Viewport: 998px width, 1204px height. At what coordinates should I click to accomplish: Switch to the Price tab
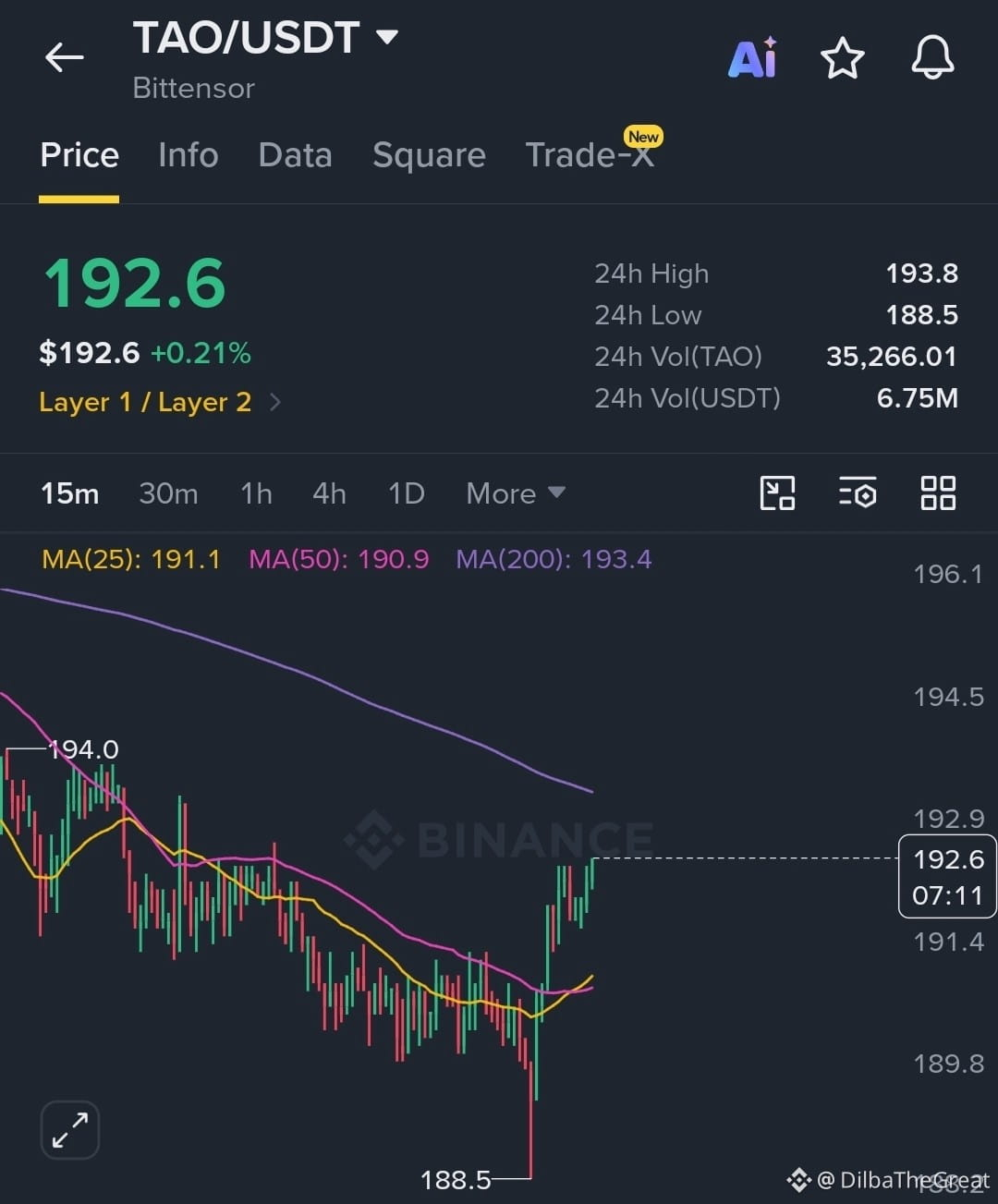(79, 154)
